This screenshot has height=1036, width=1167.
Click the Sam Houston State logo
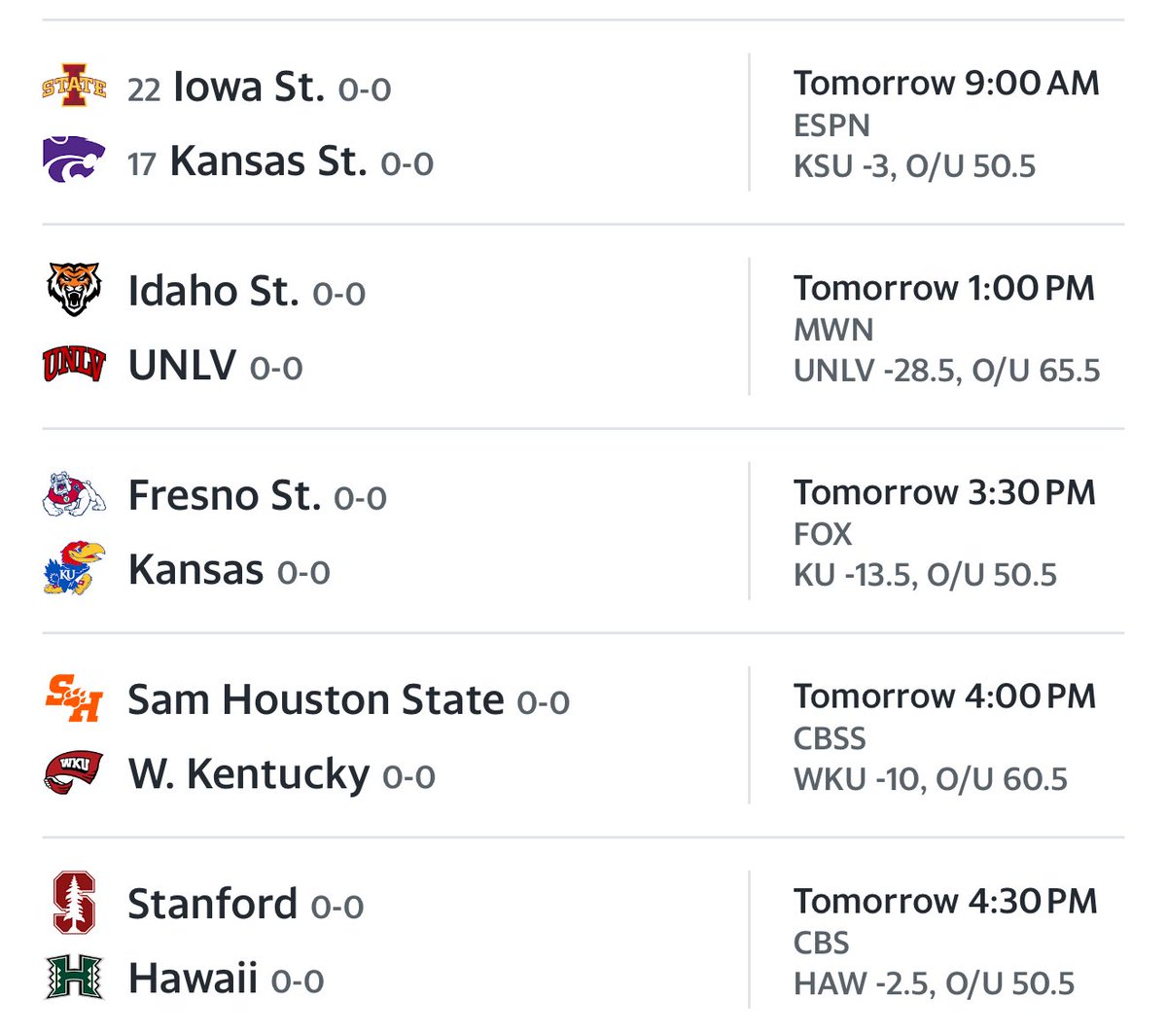74,698
